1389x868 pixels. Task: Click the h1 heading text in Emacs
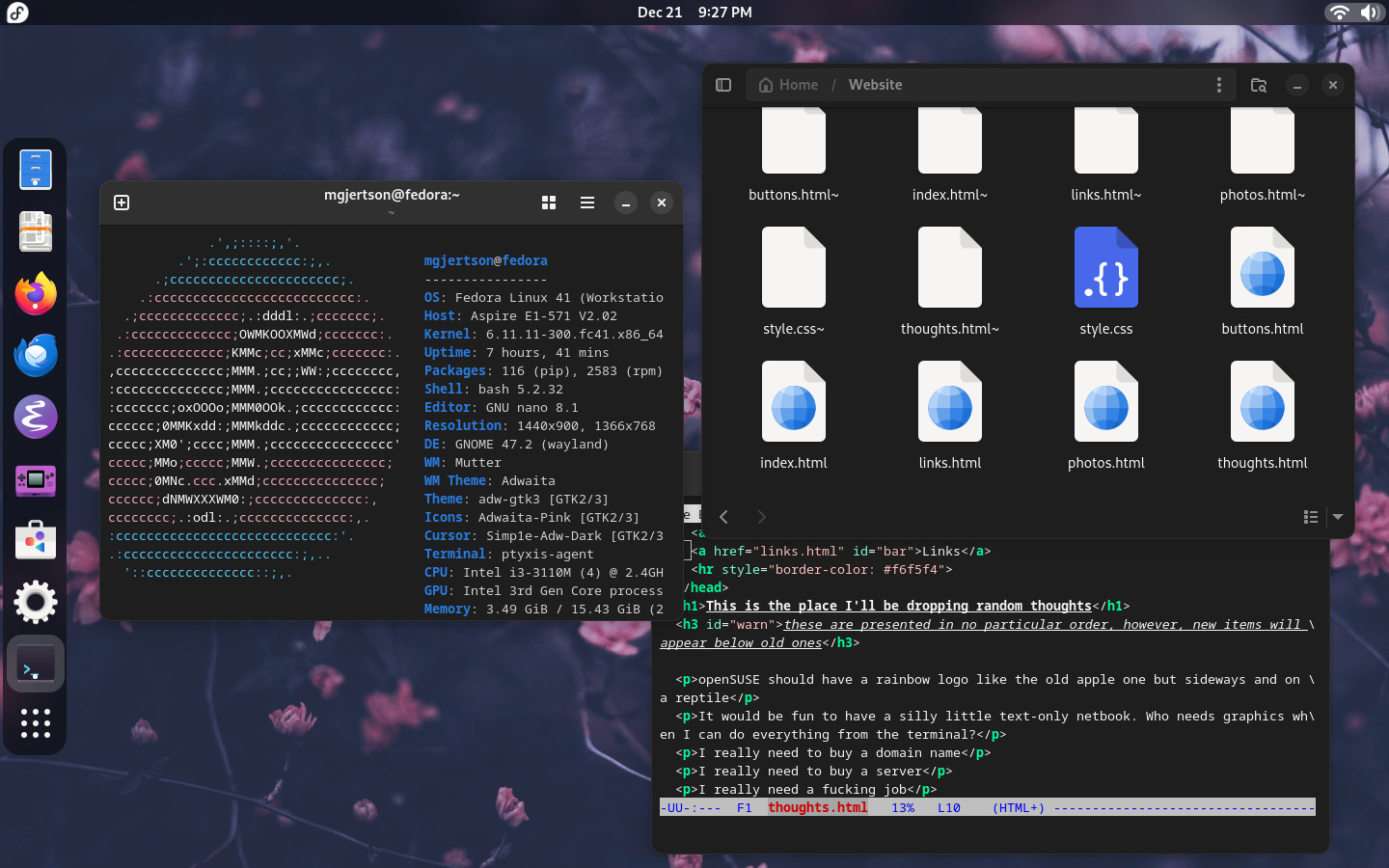click(x=899, y=606)
